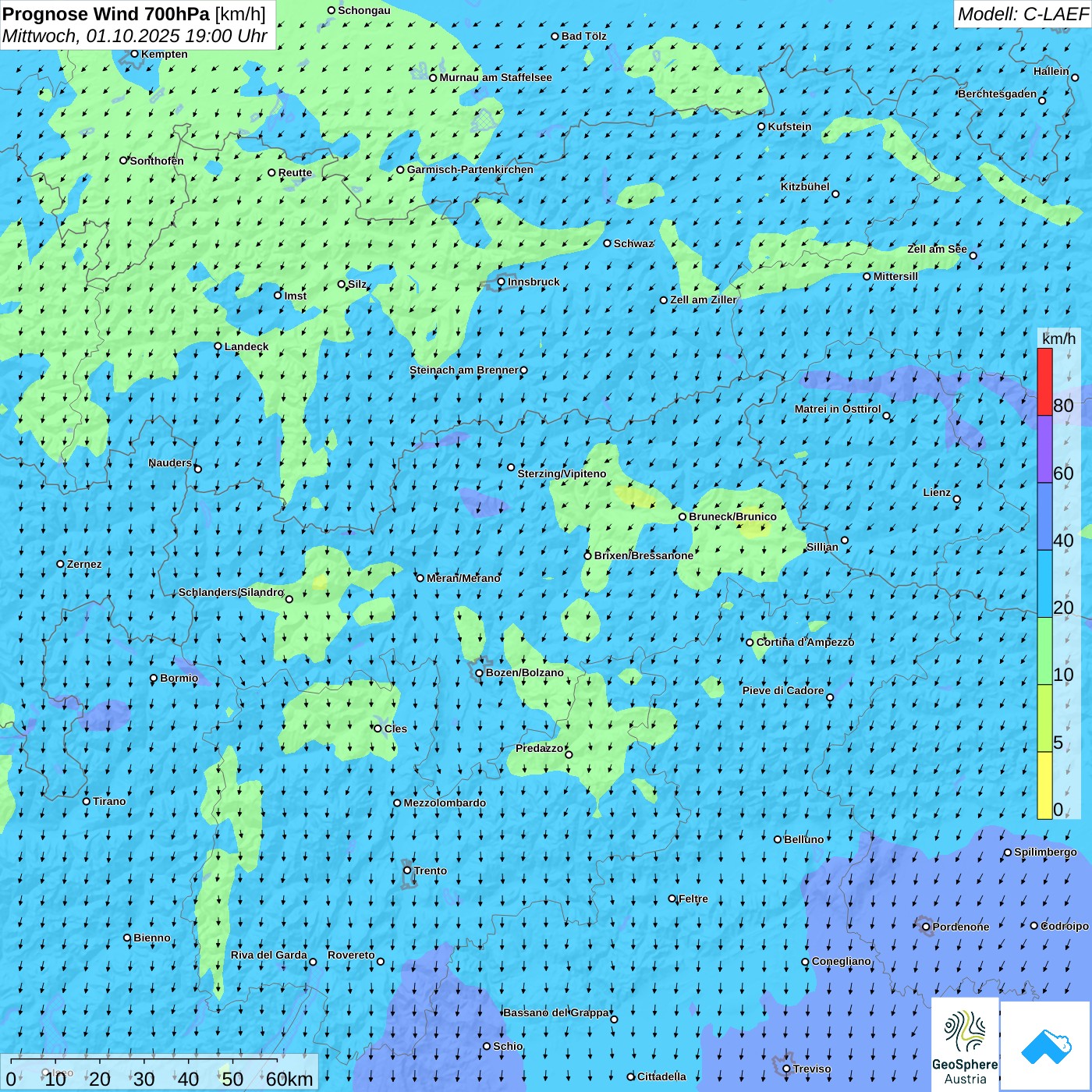Click the Mittersill label
Screen dimensions: 1092x1092
[x=895, y=276]
